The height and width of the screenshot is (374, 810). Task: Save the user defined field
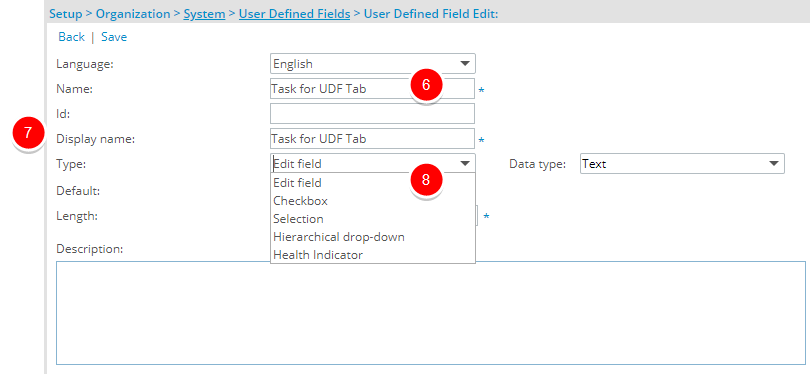[114, 37]
